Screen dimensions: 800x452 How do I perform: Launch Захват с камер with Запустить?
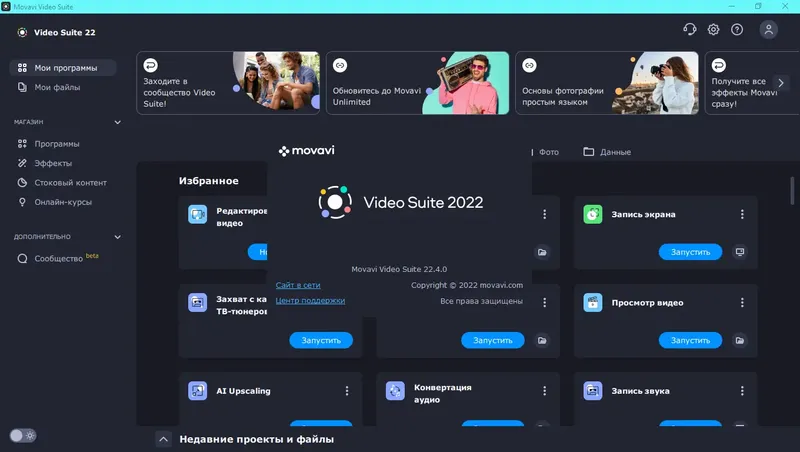321,340
